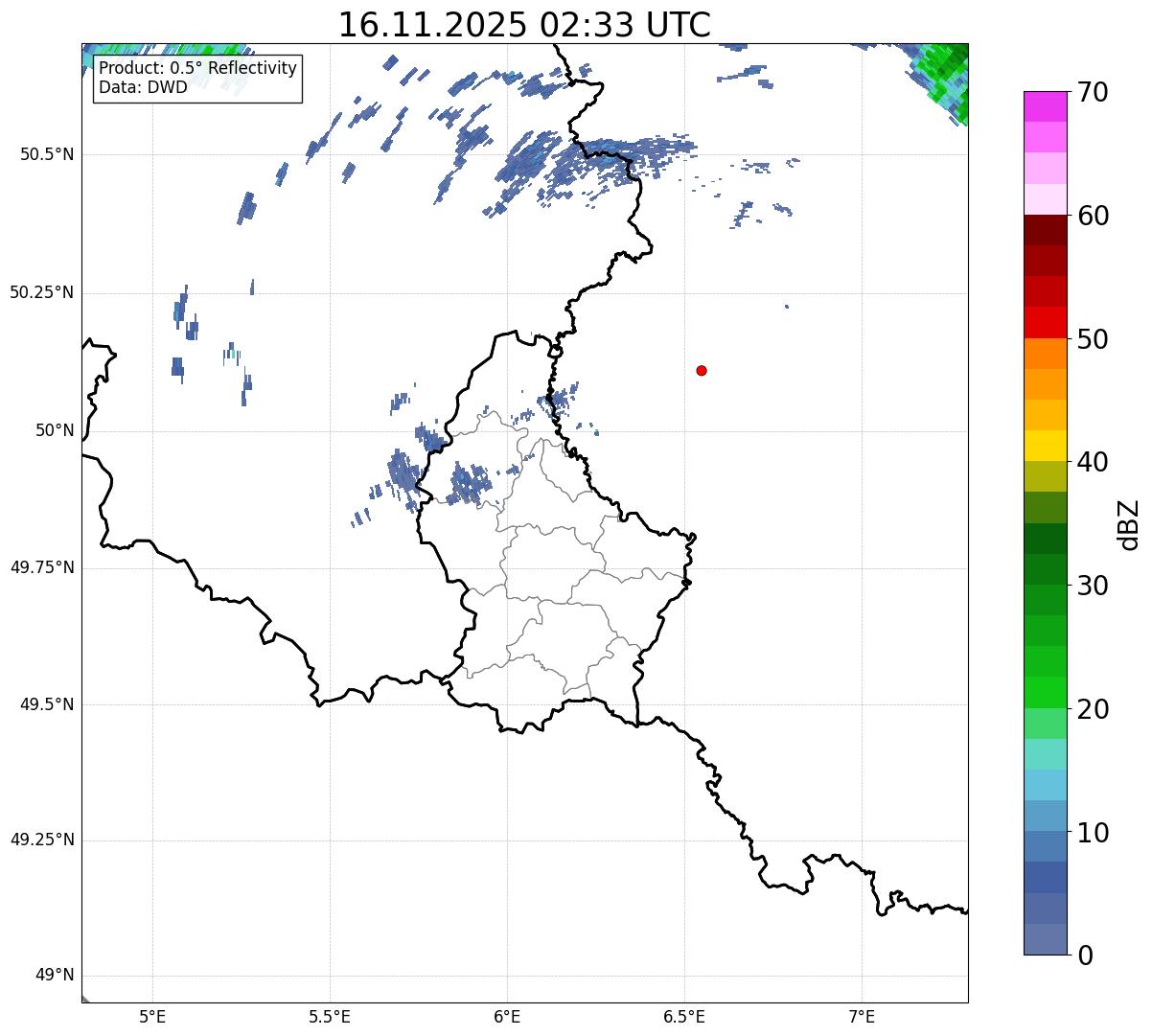This screenshot has height=1036, width=1152.
Task: Click the 'Product: 0.5° Reflectivity' label
Action: (x=197, y=69)
